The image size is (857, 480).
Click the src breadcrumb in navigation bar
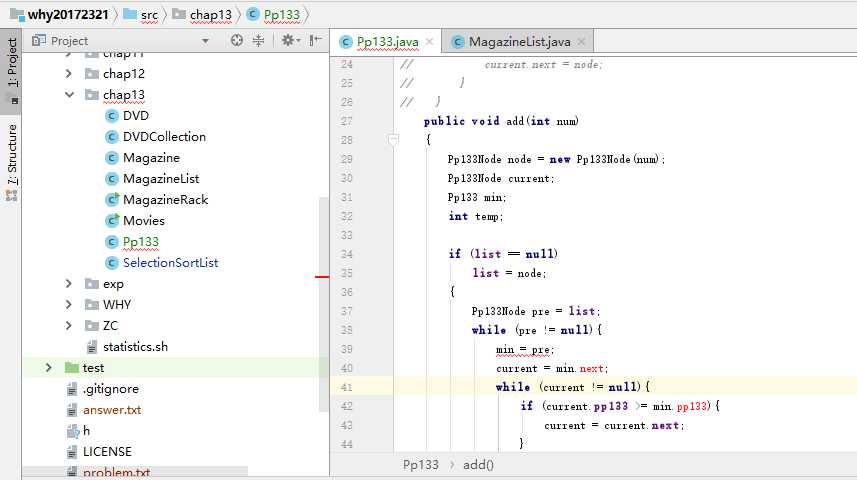point(148,14)
